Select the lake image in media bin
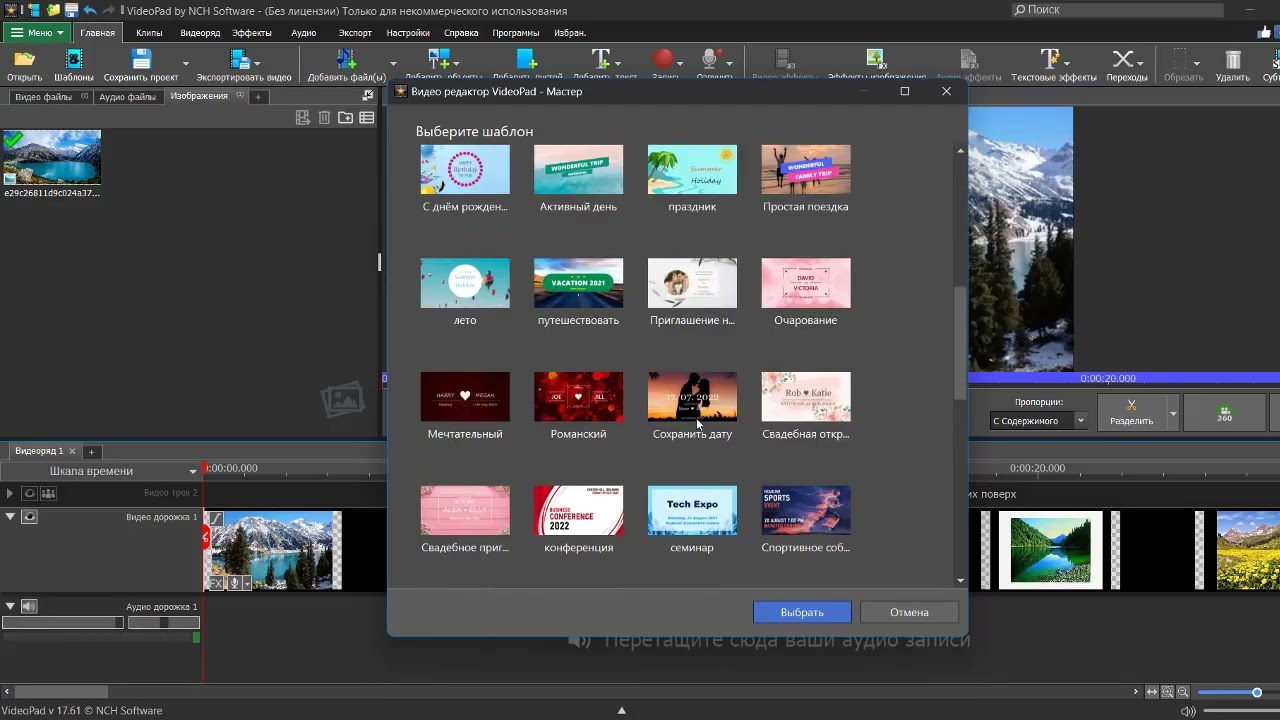 pos(51,157)
